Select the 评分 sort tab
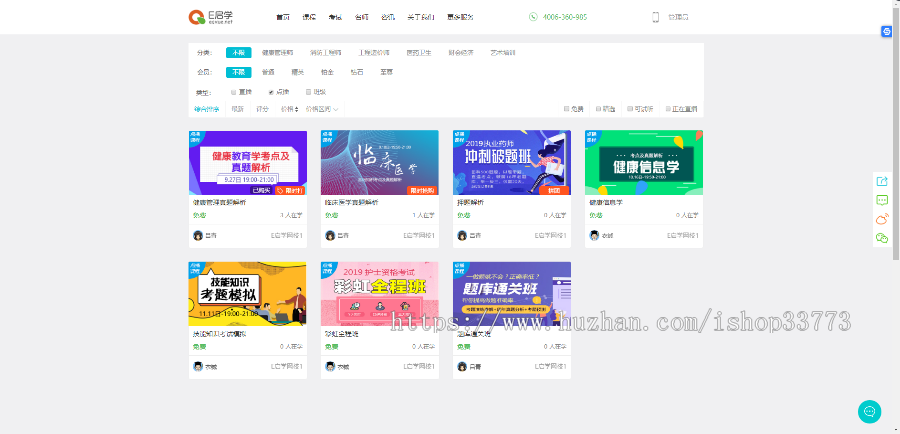This screenshot has width=900, height=434. [x=262, y=108]
